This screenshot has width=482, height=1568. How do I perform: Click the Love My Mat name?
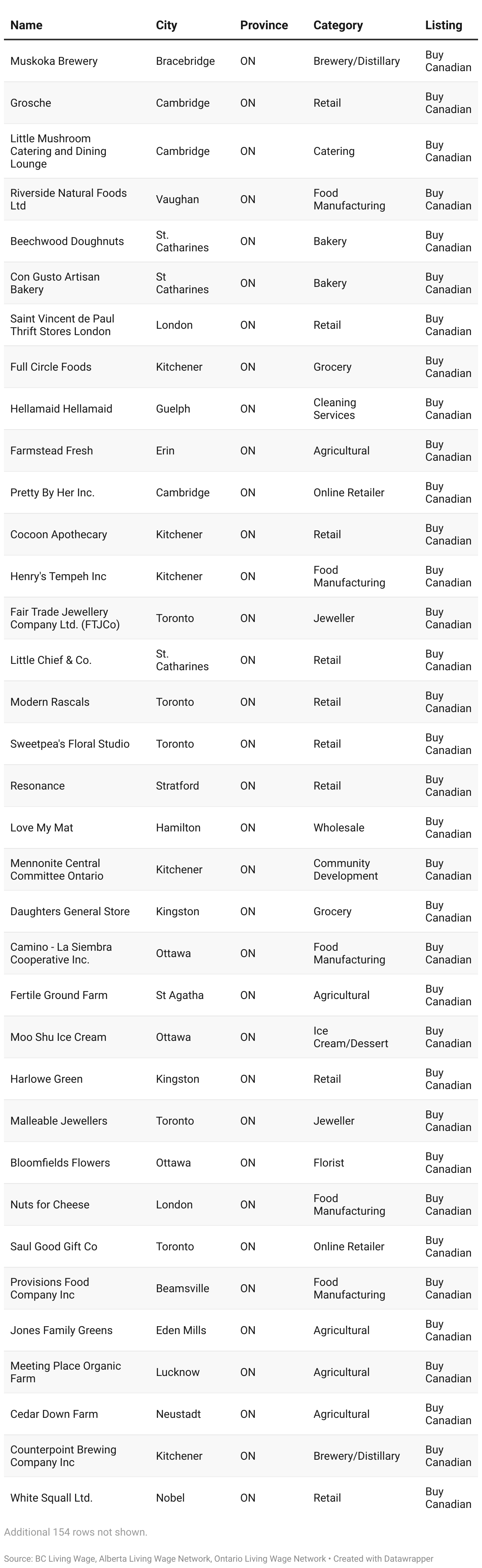pos(41,828)
